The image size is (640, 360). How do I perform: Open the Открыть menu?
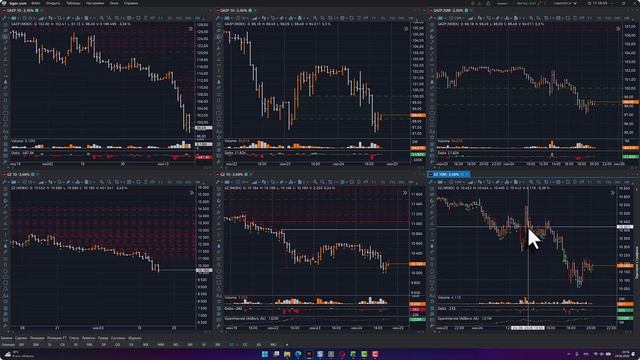point(53,3)
